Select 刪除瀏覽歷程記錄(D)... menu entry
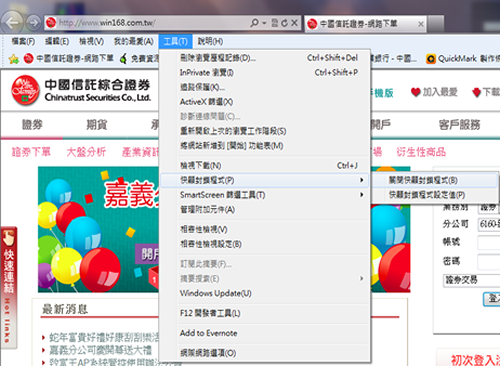This screenshot has height=366, width=500. pyautogui.click(x=265, y=58)
